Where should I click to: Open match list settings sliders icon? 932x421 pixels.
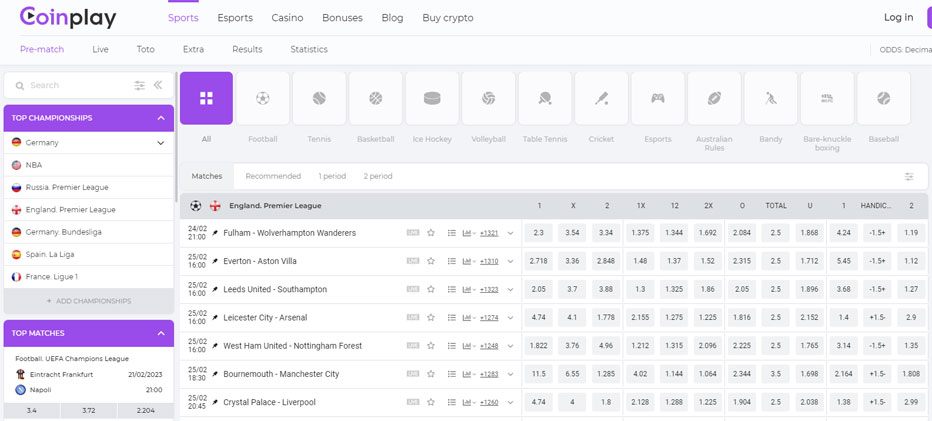(909, 177)
